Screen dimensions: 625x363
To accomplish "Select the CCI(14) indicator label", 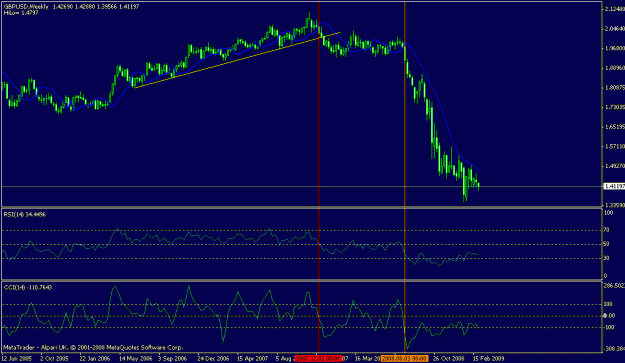I will [x=28, y=287].
